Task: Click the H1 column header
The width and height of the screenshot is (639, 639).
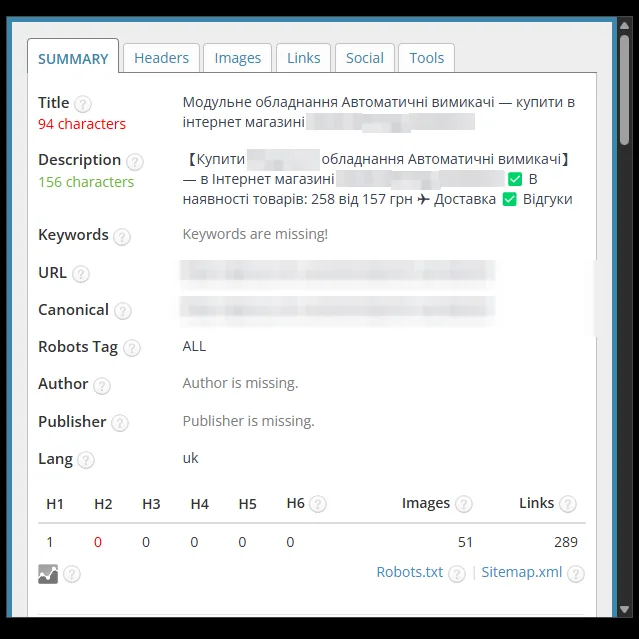Action: [x=55, y=504]
